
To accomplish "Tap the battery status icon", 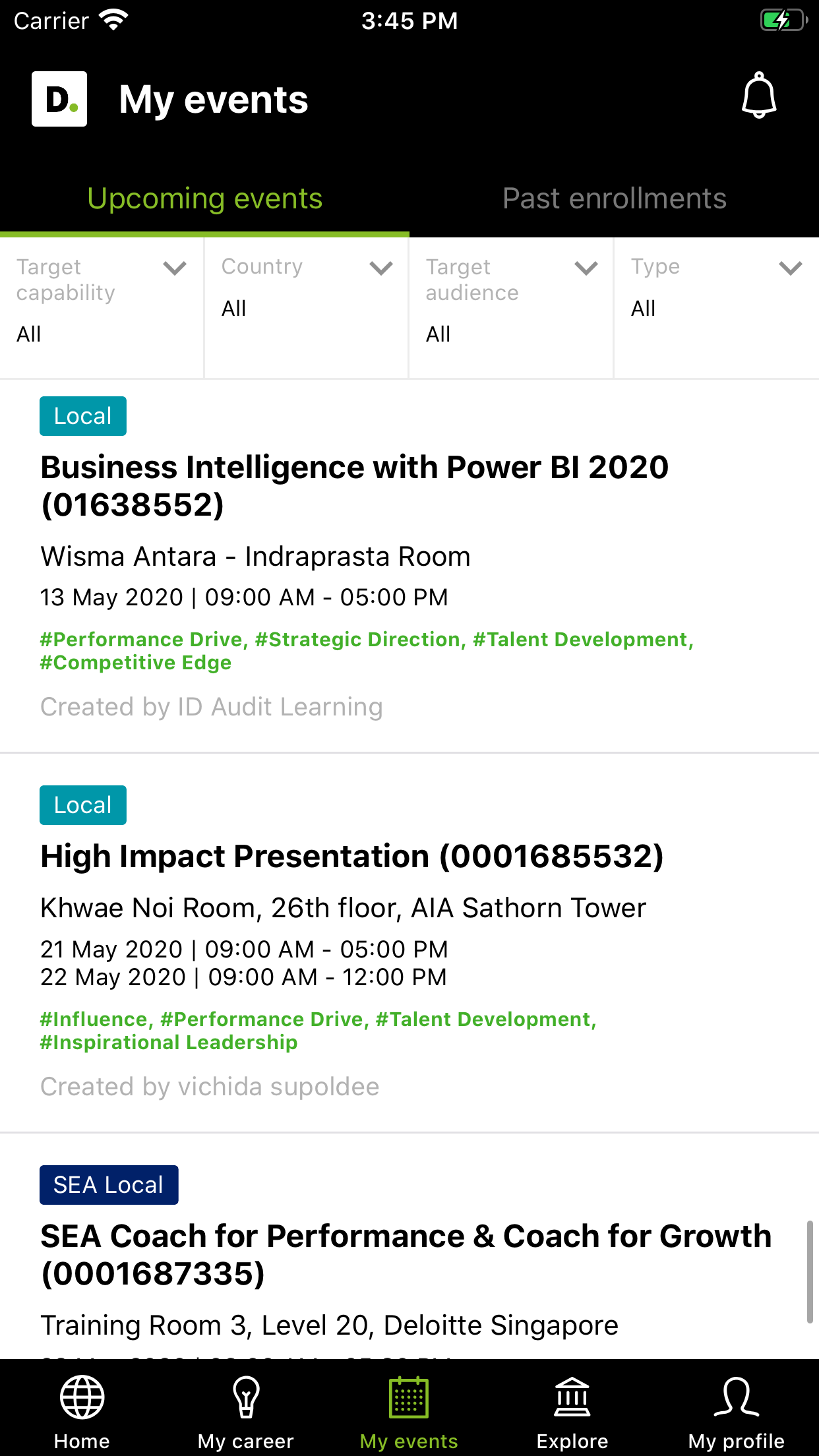I will 784,20.
